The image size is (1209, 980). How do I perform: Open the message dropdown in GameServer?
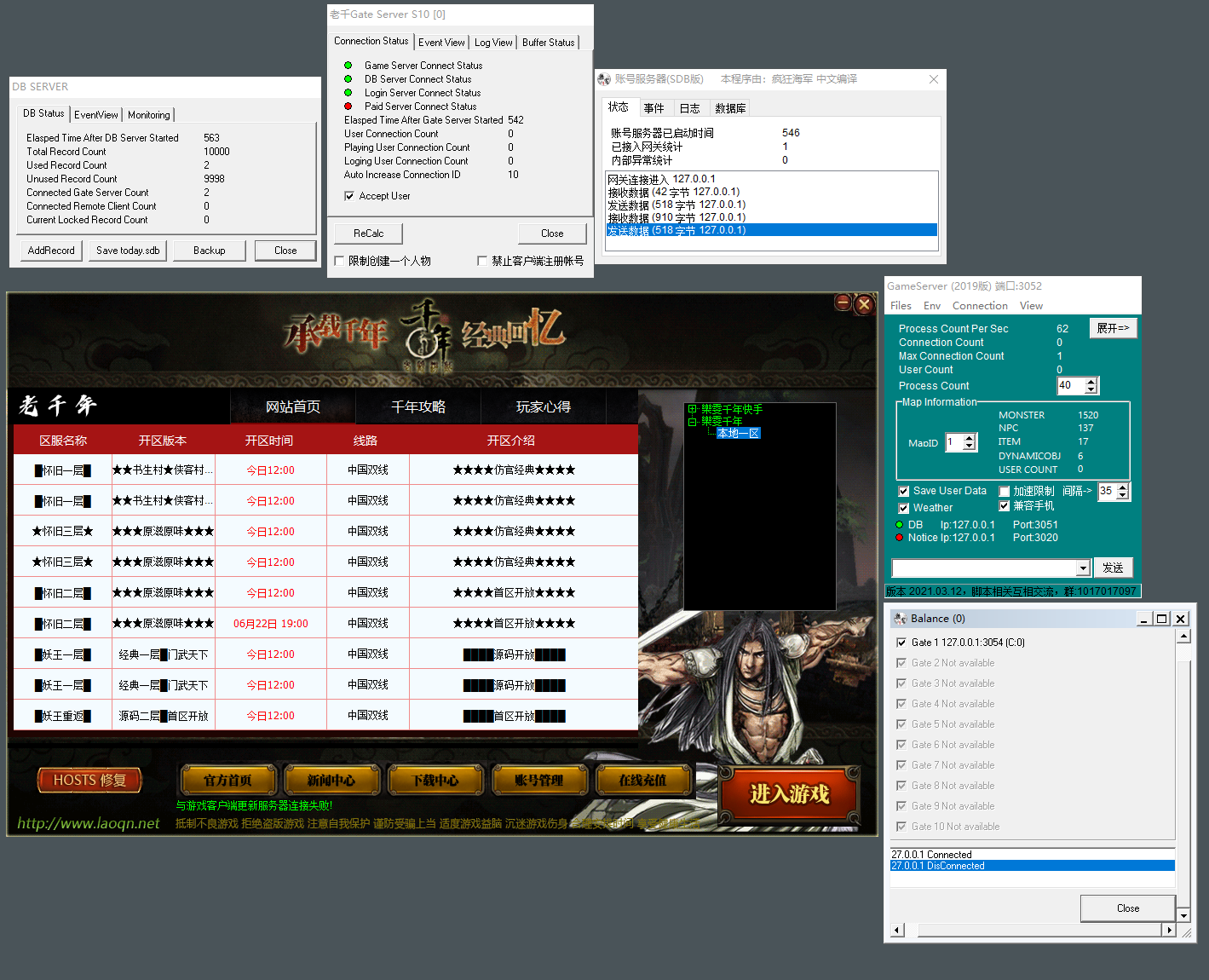(1083, 567)
